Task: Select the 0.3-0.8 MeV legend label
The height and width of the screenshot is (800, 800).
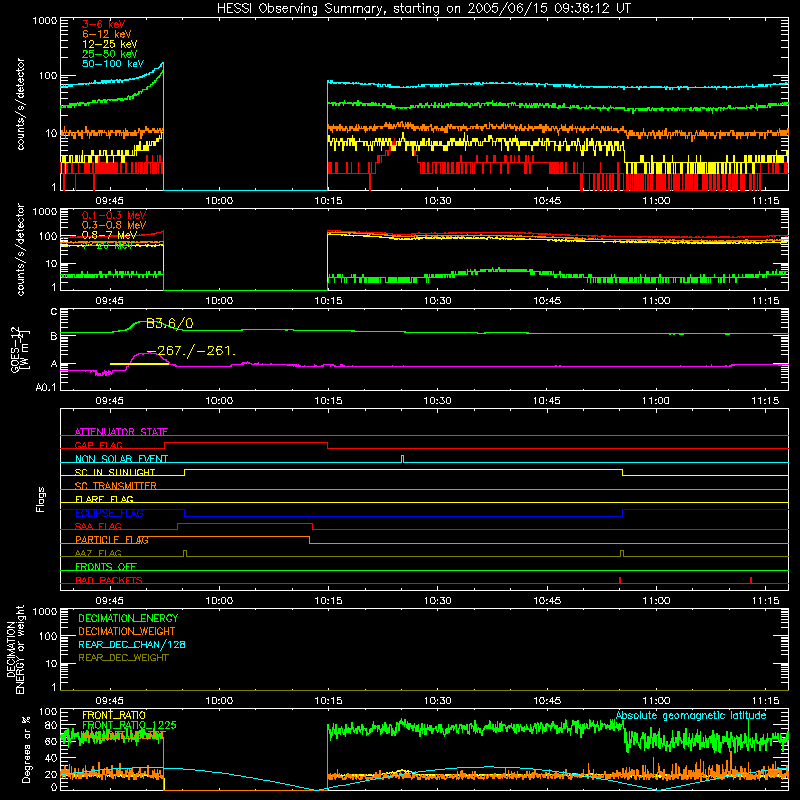Action: [x=114, y=225]
